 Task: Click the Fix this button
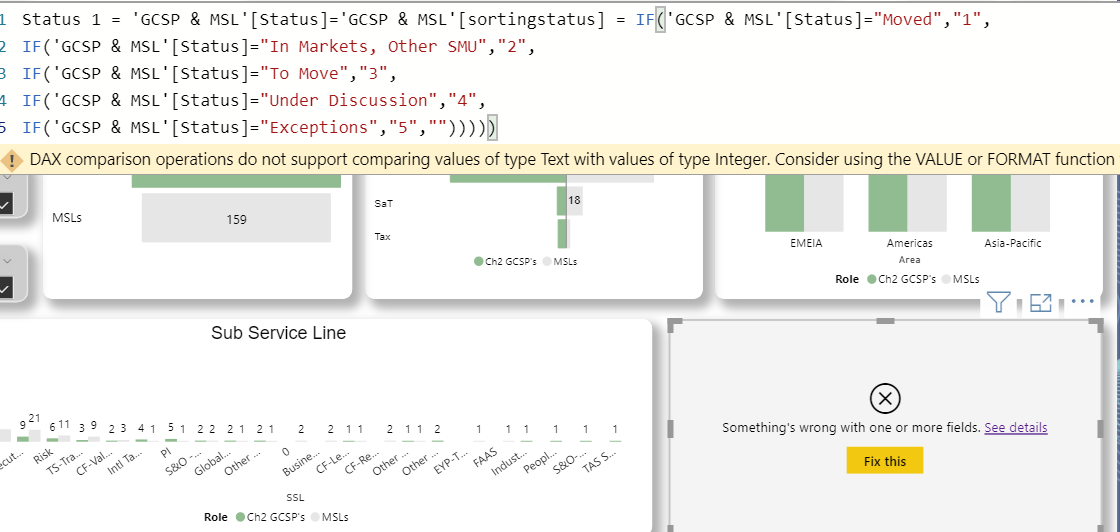884,461
